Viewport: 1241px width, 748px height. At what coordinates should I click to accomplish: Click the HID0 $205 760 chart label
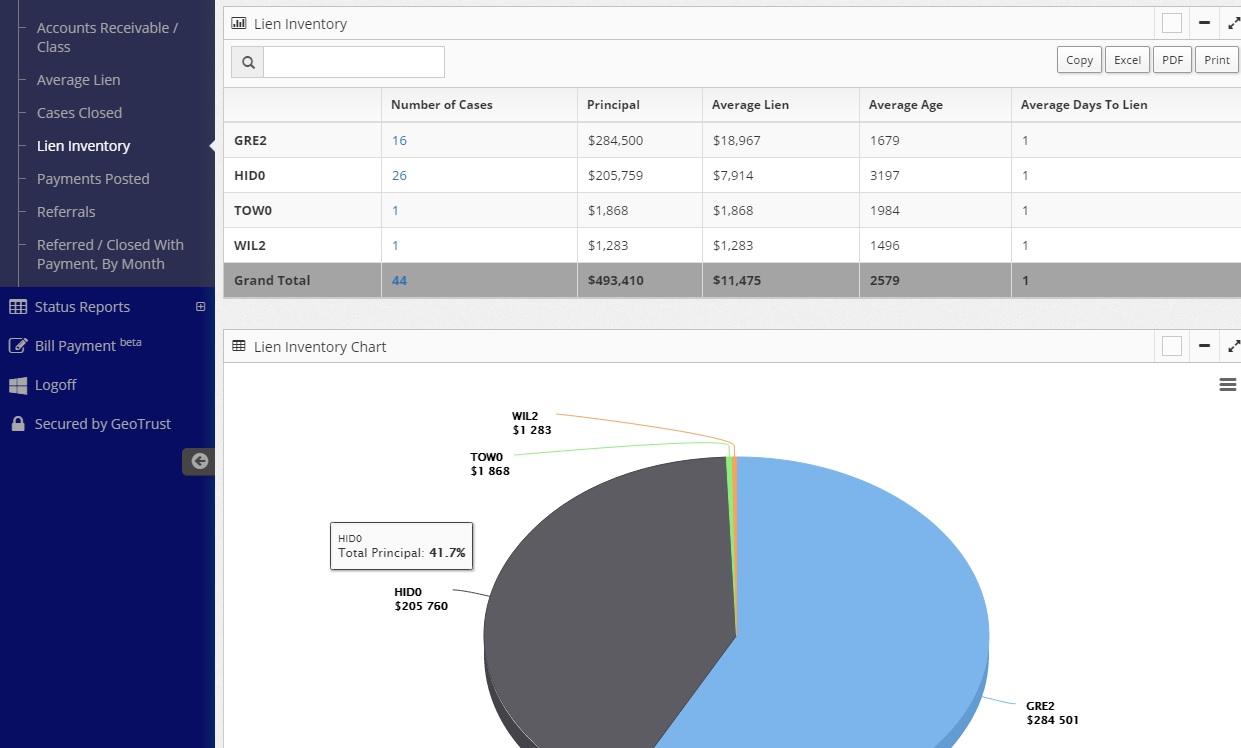pos(421,599)
